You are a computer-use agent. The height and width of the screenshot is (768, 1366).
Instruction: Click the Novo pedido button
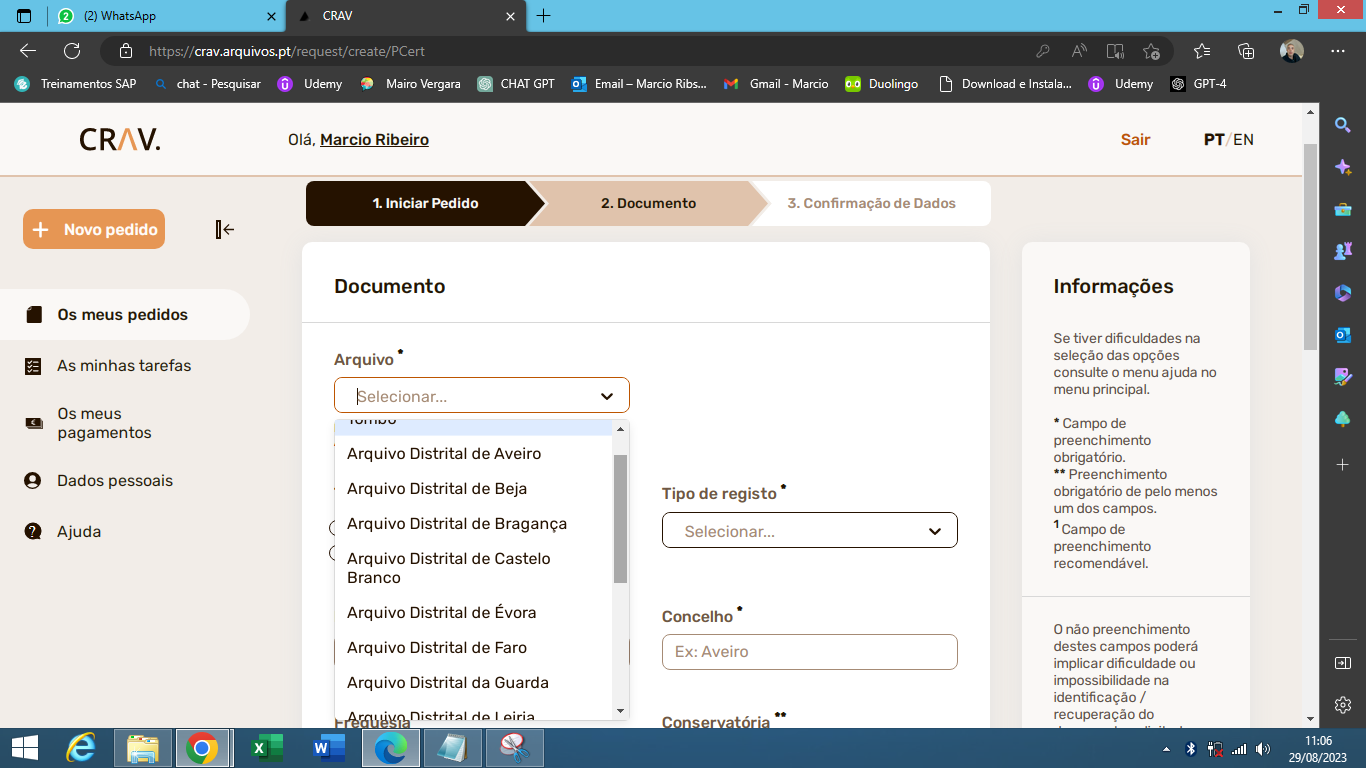point(94,229)
